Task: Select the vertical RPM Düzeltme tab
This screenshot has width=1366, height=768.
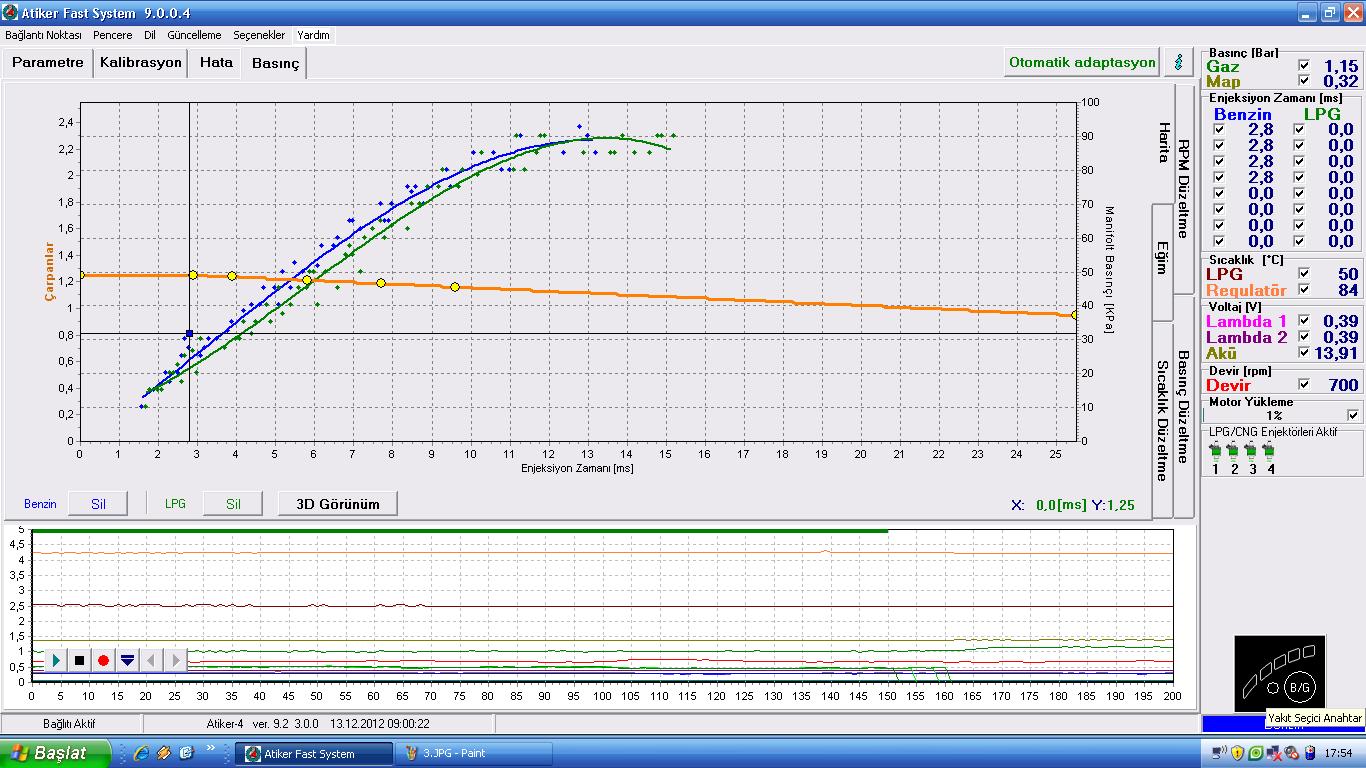Action: (1184, 188)
